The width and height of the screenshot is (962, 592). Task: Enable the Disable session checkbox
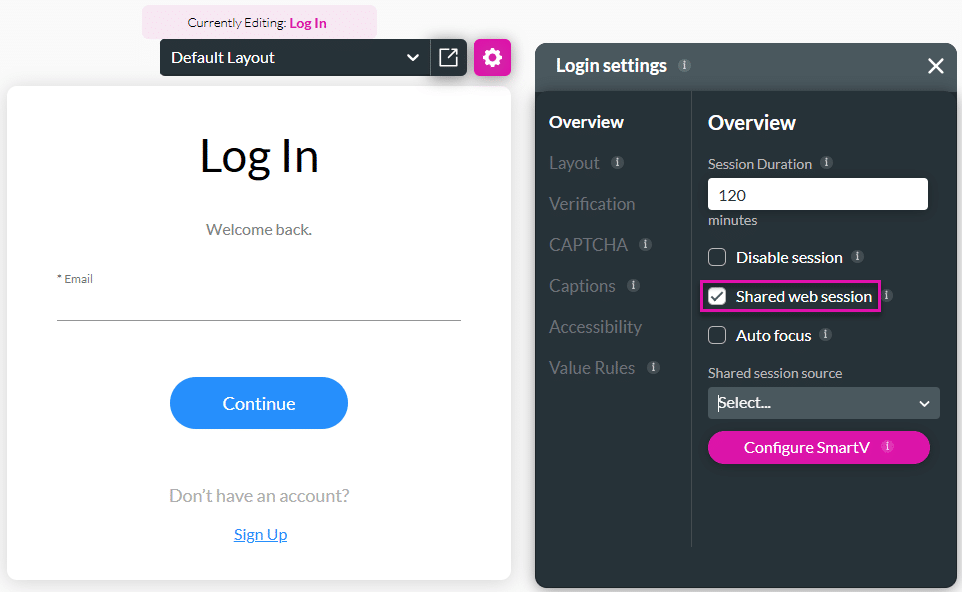pyautogui.click(x=717, y=257)
